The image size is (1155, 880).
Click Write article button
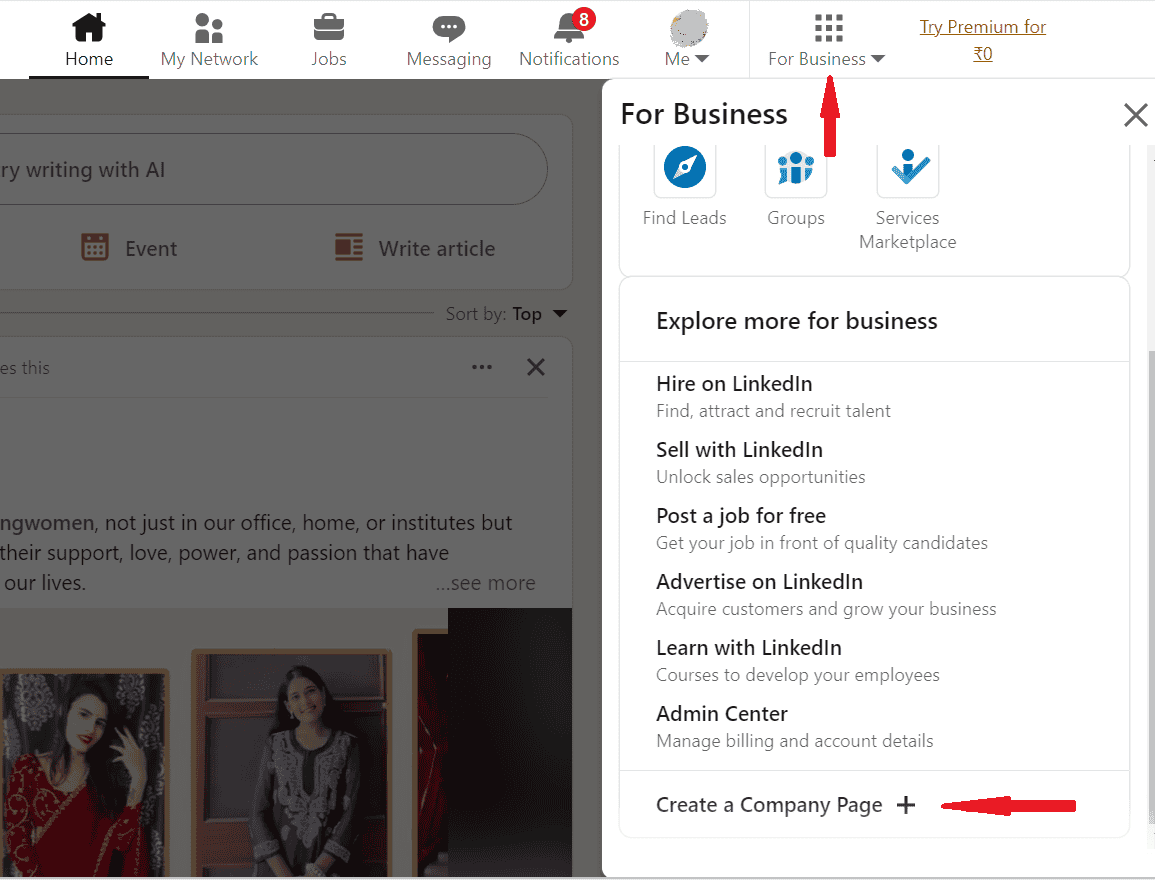[x=415, y=248]
